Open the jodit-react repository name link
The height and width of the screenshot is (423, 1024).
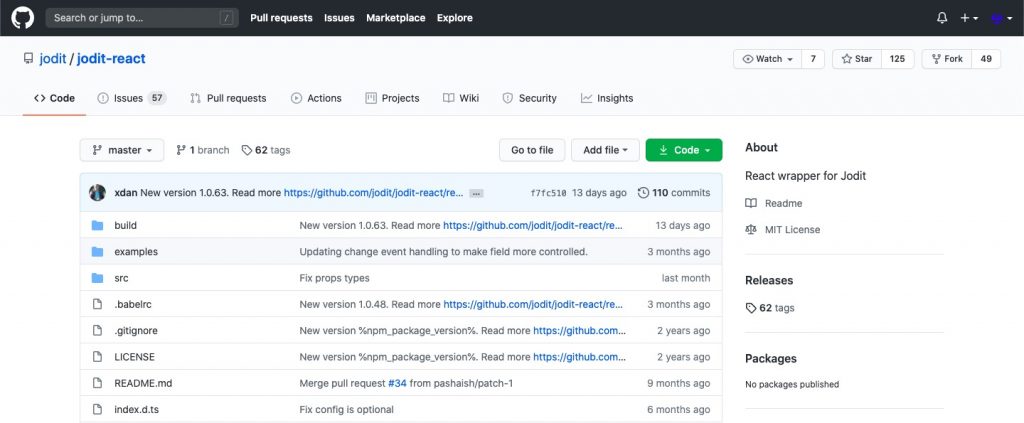(x=111, y=59)
